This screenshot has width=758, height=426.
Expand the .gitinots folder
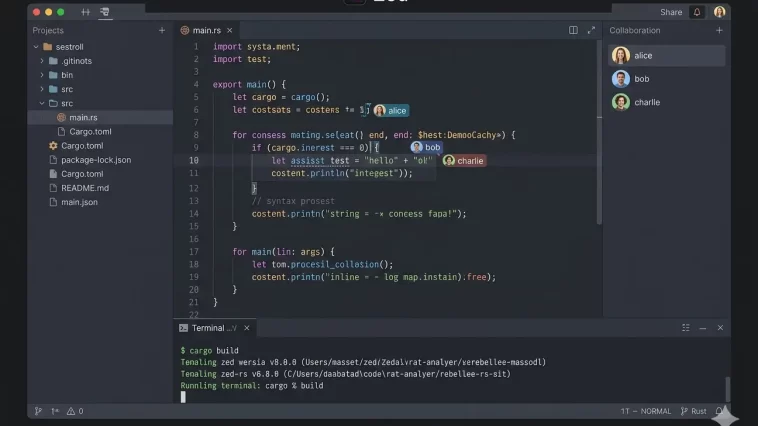pos(42,61)
